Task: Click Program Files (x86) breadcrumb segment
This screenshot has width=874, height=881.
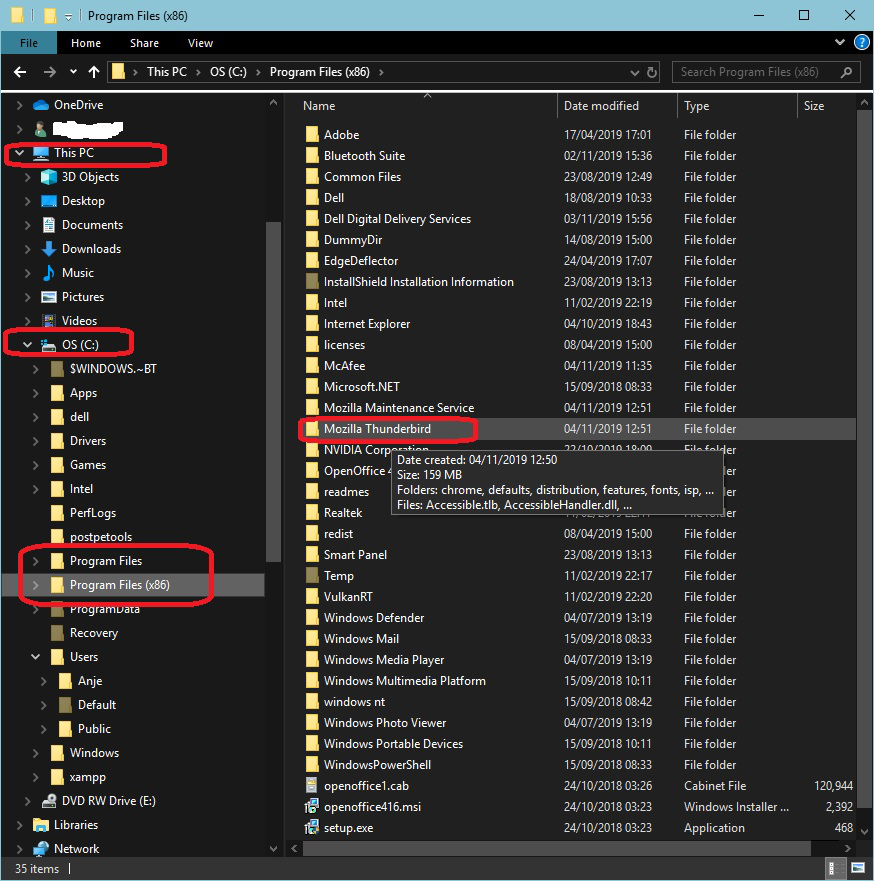Action: click(320, 72)
